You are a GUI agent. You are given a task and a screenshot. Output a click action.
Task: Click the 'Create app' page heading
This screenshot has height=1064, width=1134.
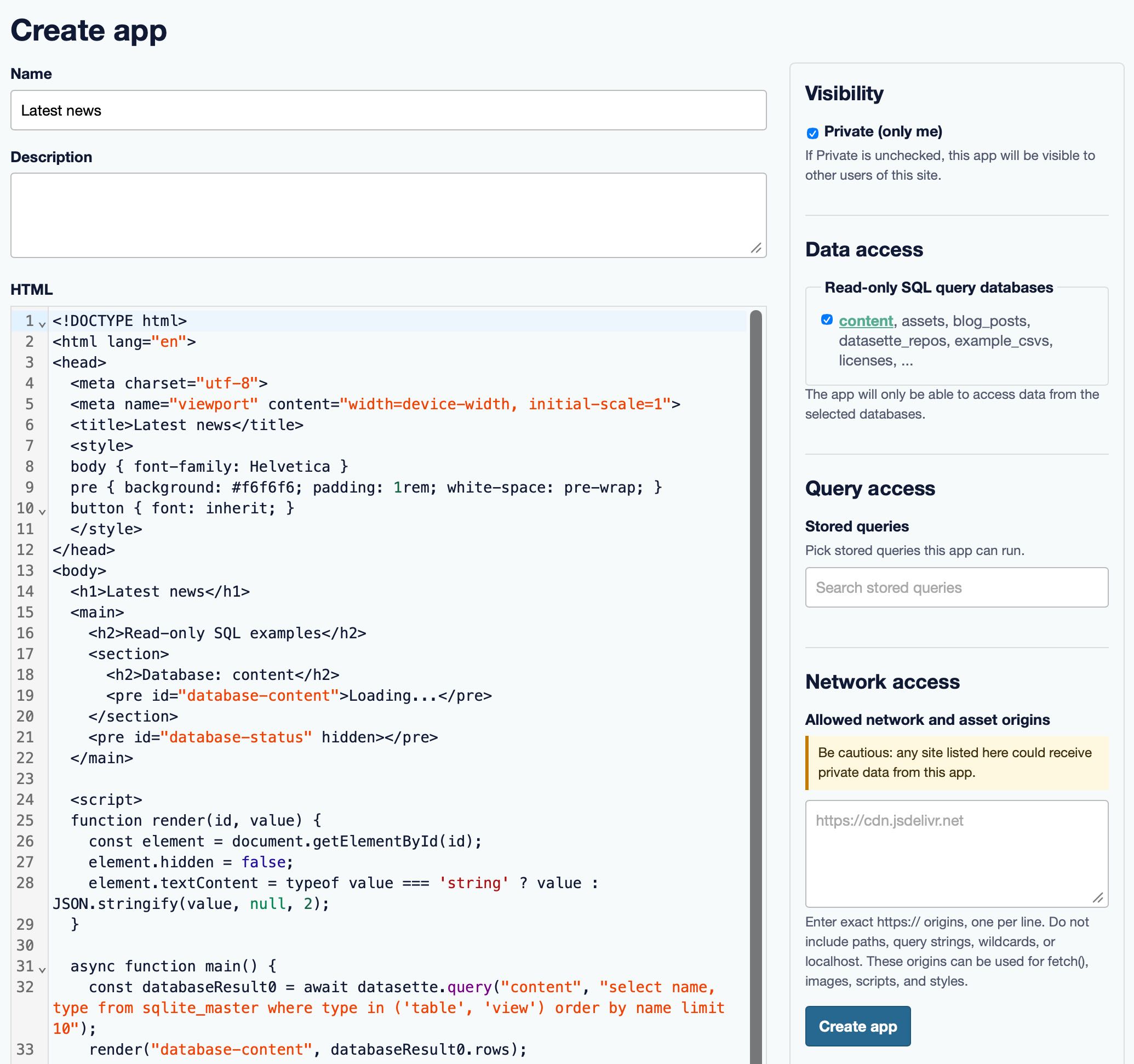click(88, 30)
